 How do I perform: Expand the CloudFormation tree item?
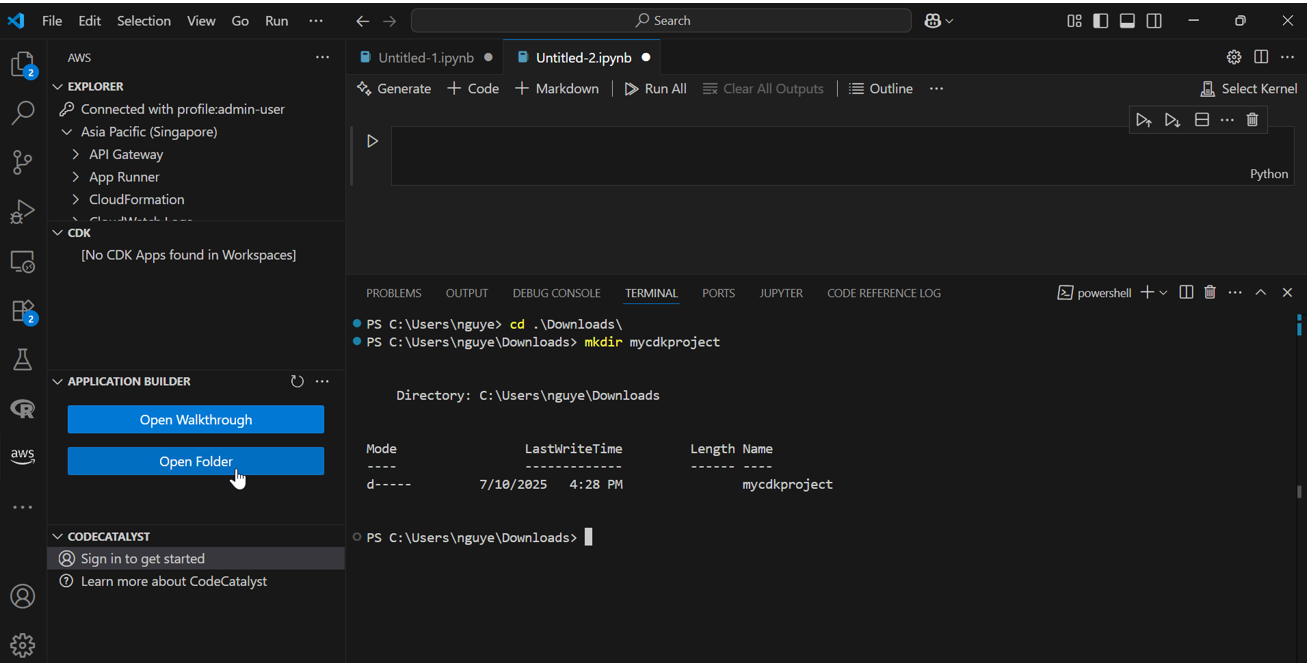[x=75, y=199]
